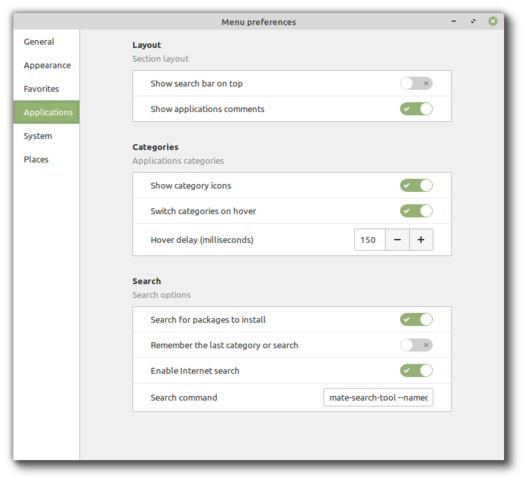The width and height of the screenshot is (526, 482).
Task: Open the General preferences section
Action: coord(39,42)
